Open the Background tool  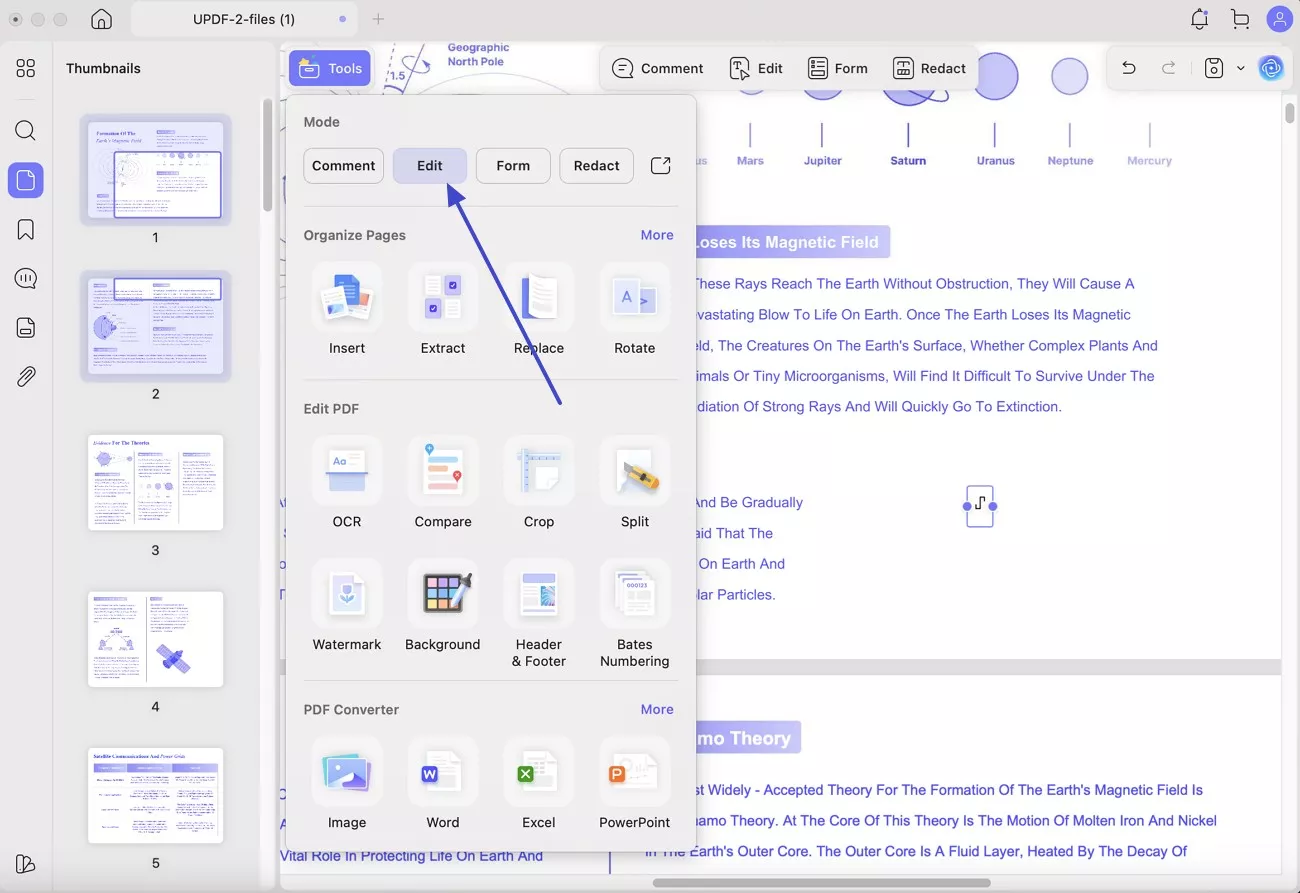443,608
